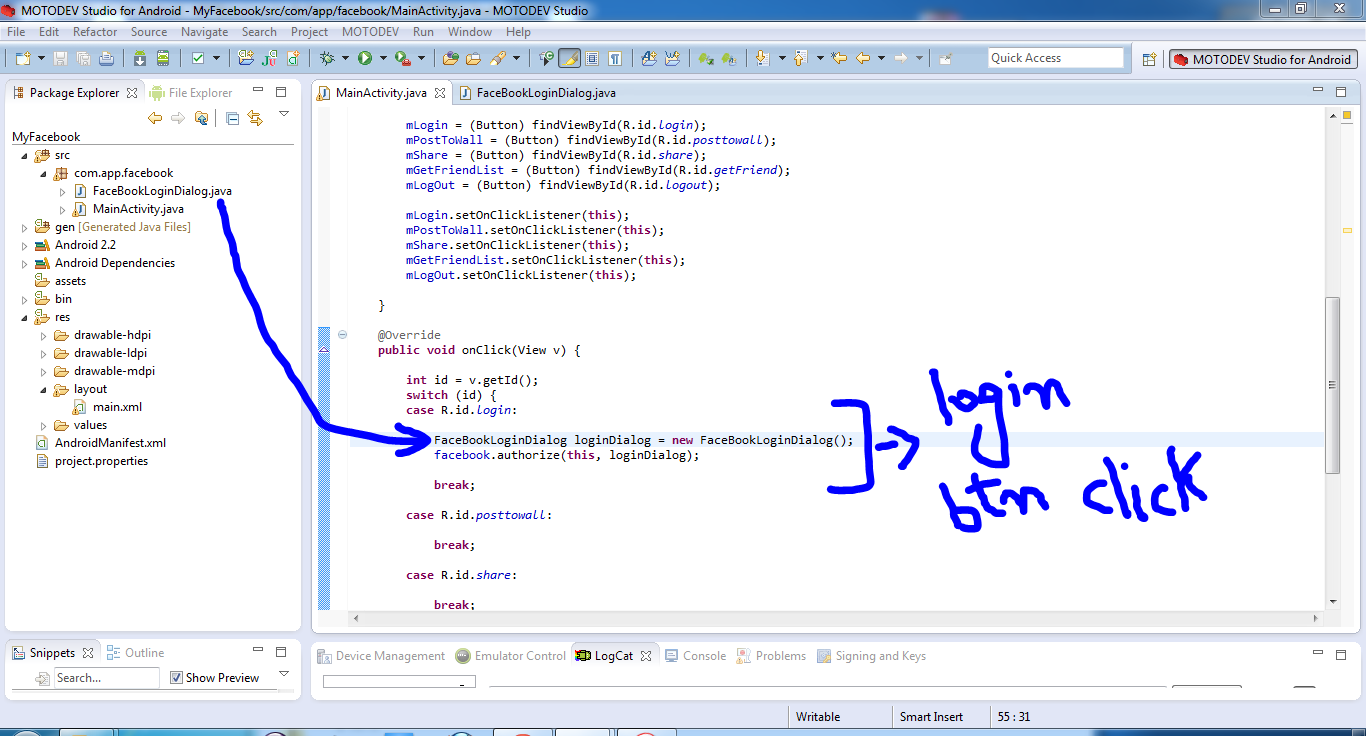Viewport: 1366px width, 736px height.
Task: Click the Open Task folder icon
Action: click(x=473, y=58)
